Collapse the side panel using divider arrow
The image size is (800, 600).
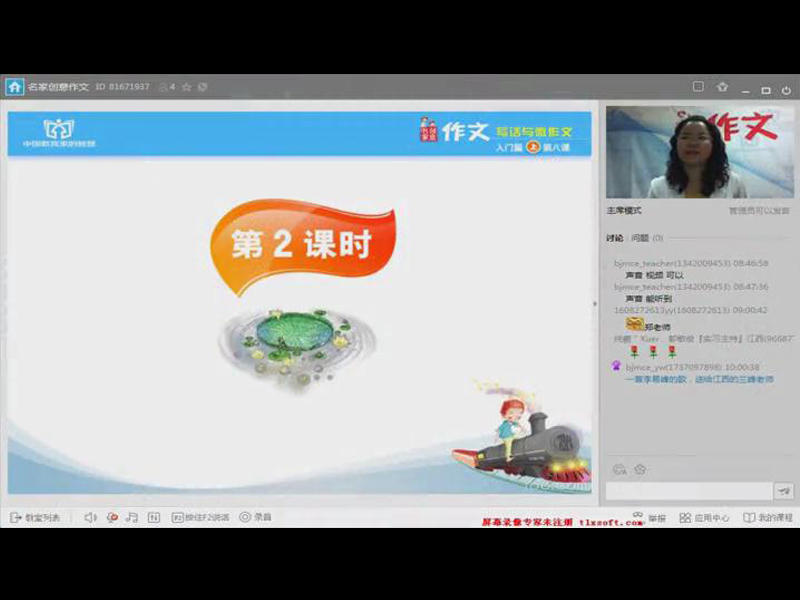pyautogui.click(x=596, y=303)
